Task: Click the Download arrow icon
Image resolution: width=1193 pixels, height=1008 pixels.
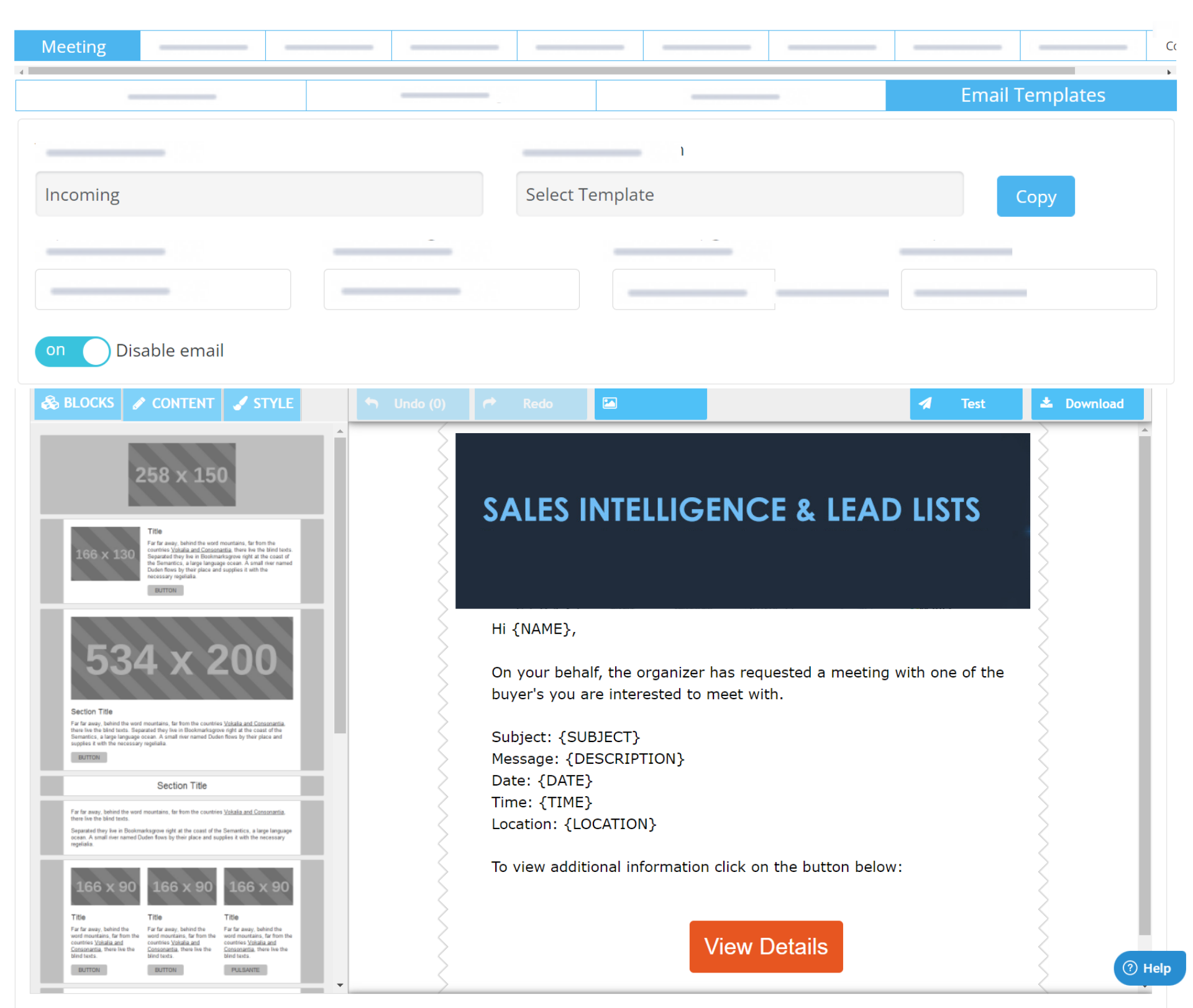Action: pyautogui.click(x=1047, y=403)
